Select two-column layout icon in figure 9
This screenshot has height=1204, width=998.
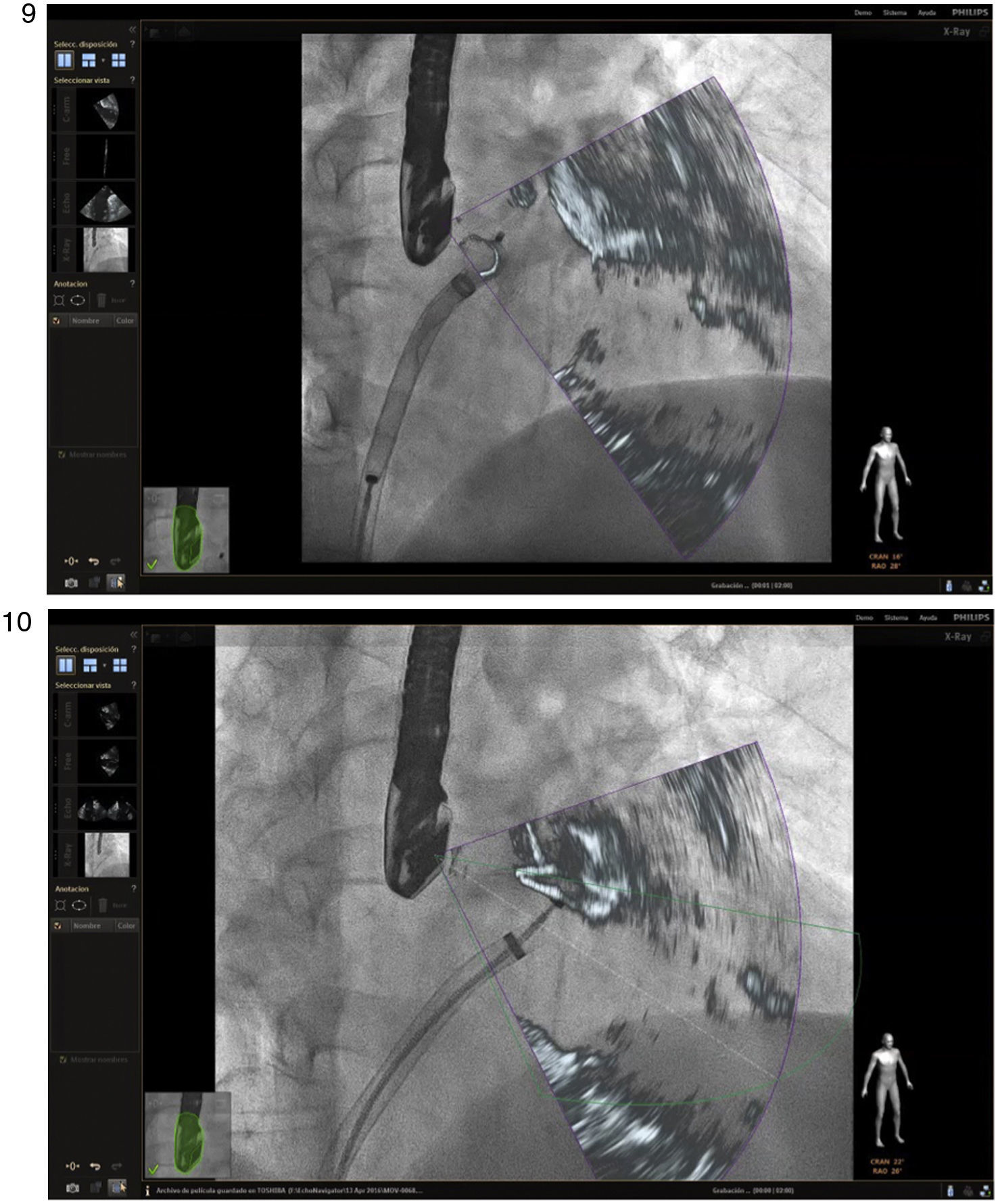coord(64,60)
